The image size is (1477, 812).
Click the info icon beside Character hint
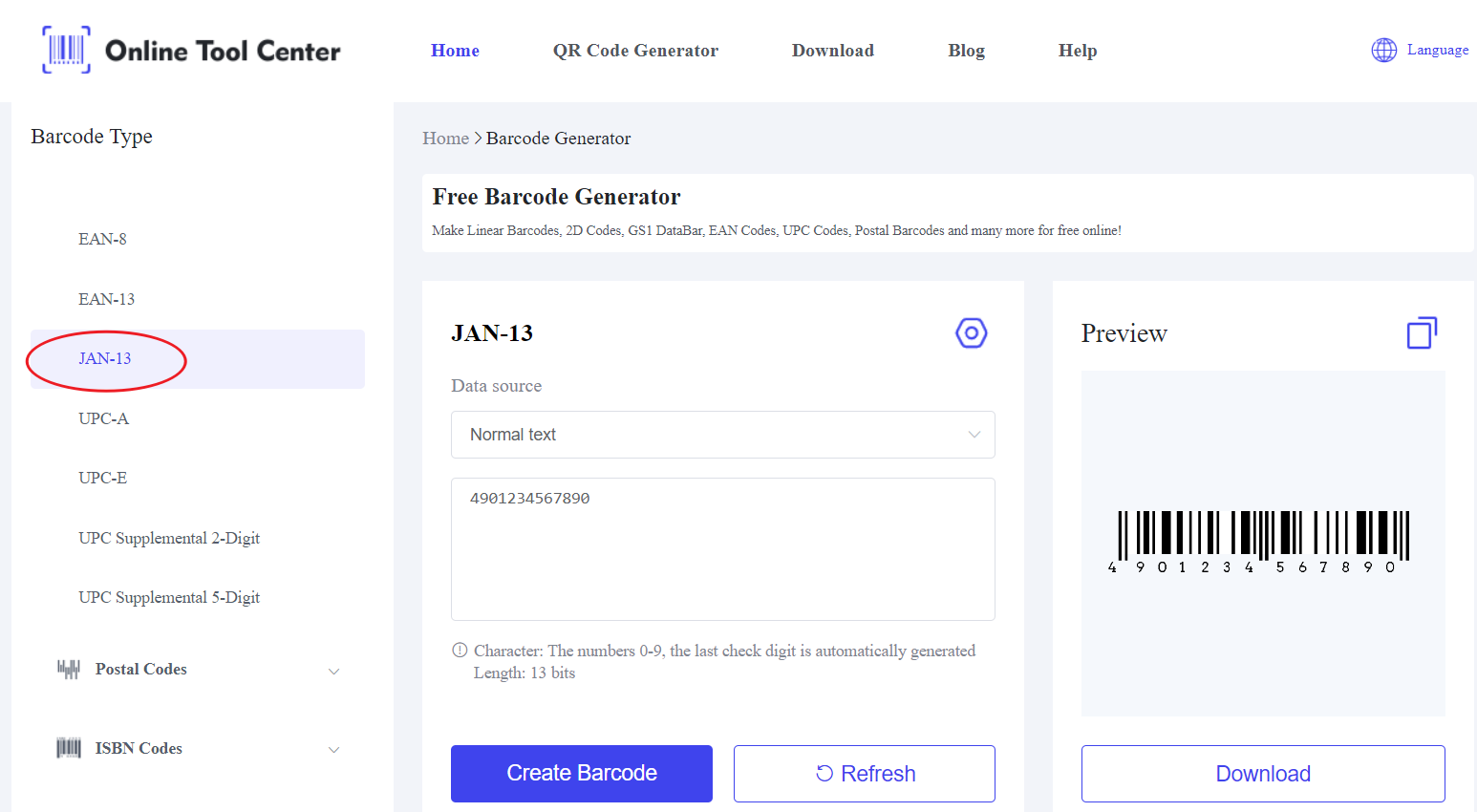click(460, 651)
